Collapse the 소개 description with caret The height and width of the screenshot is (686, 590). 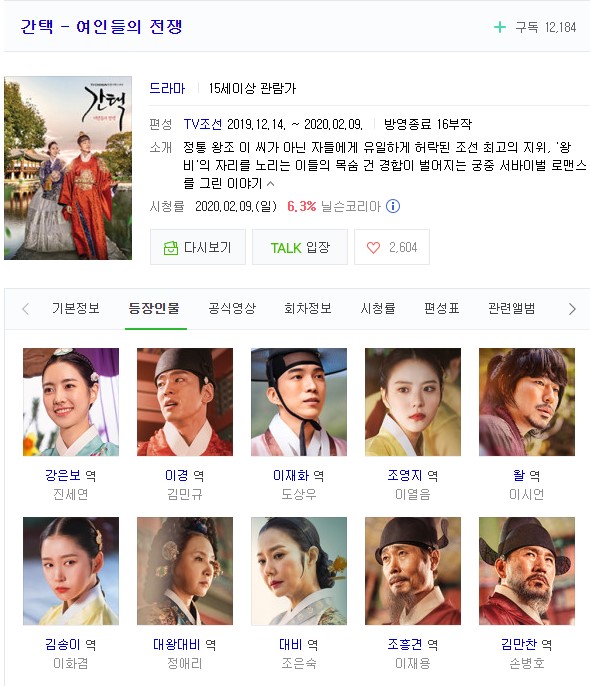click(271, 184)
